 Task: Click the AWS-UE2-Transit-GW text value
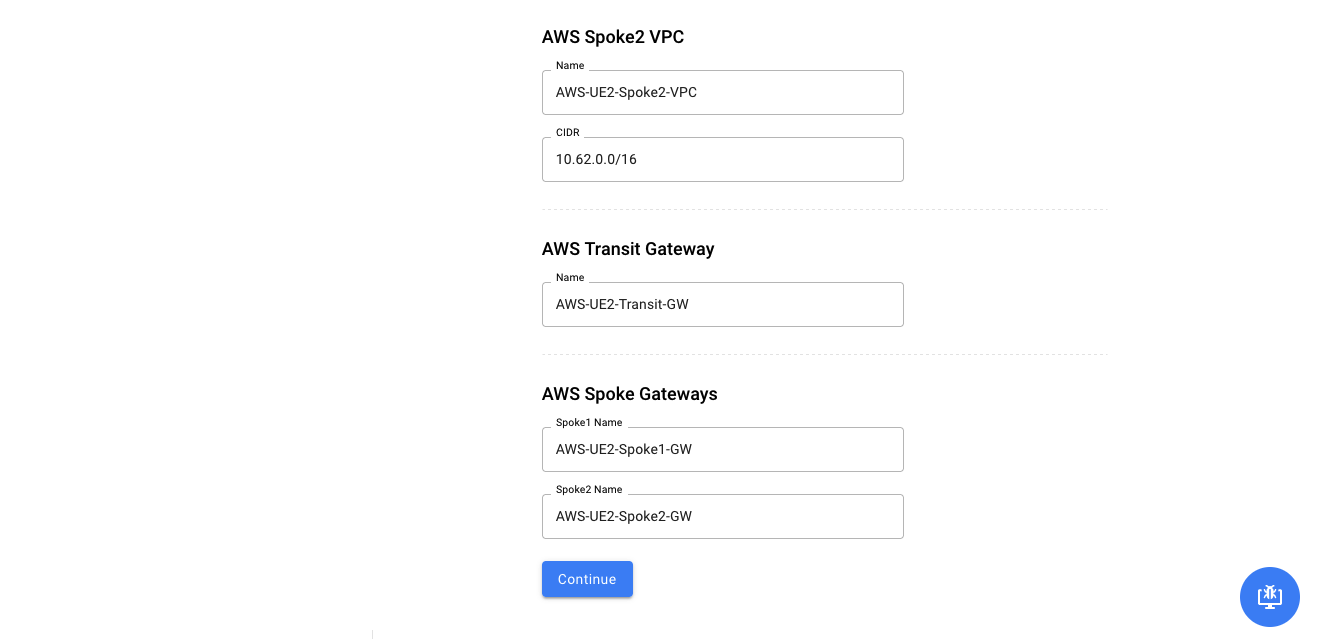tap(622, 304)
